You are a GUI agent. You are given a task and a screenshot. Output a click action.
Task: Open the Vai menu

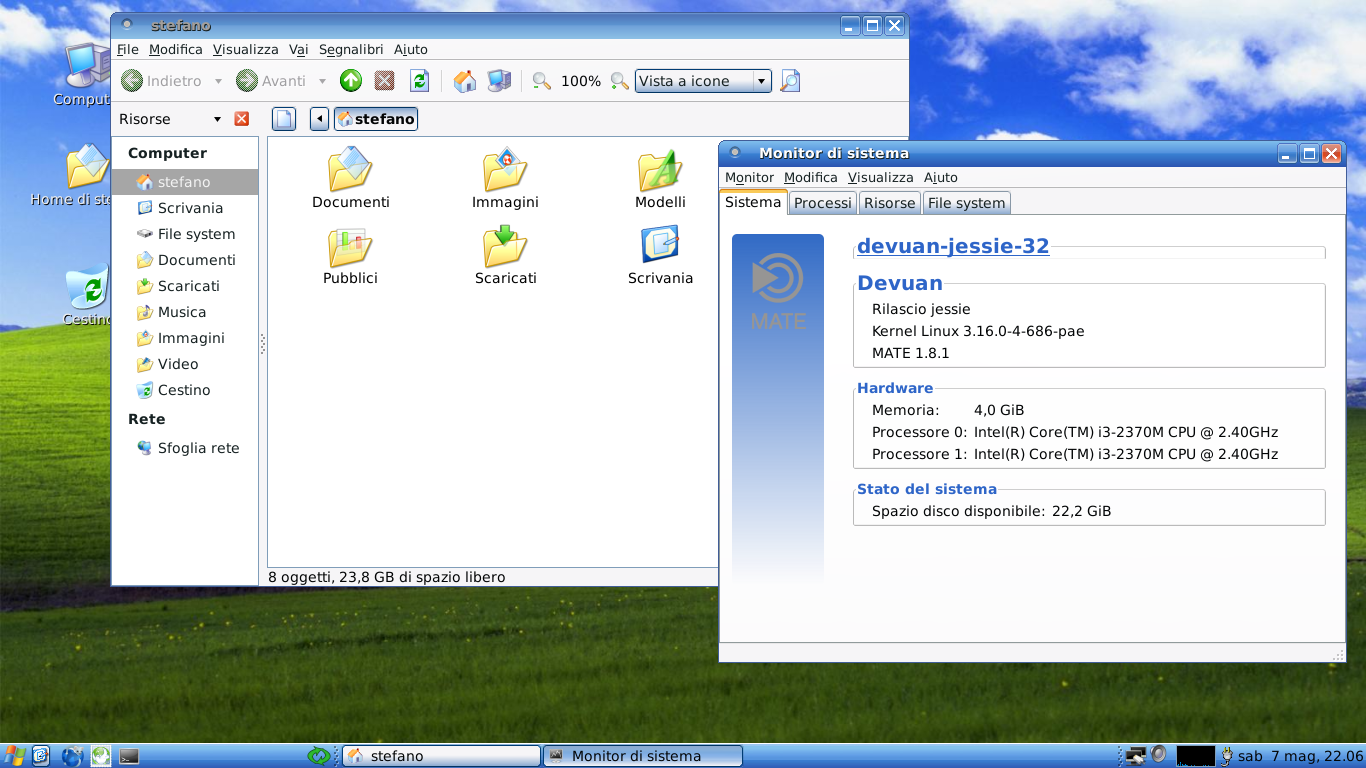coord(298,49)
